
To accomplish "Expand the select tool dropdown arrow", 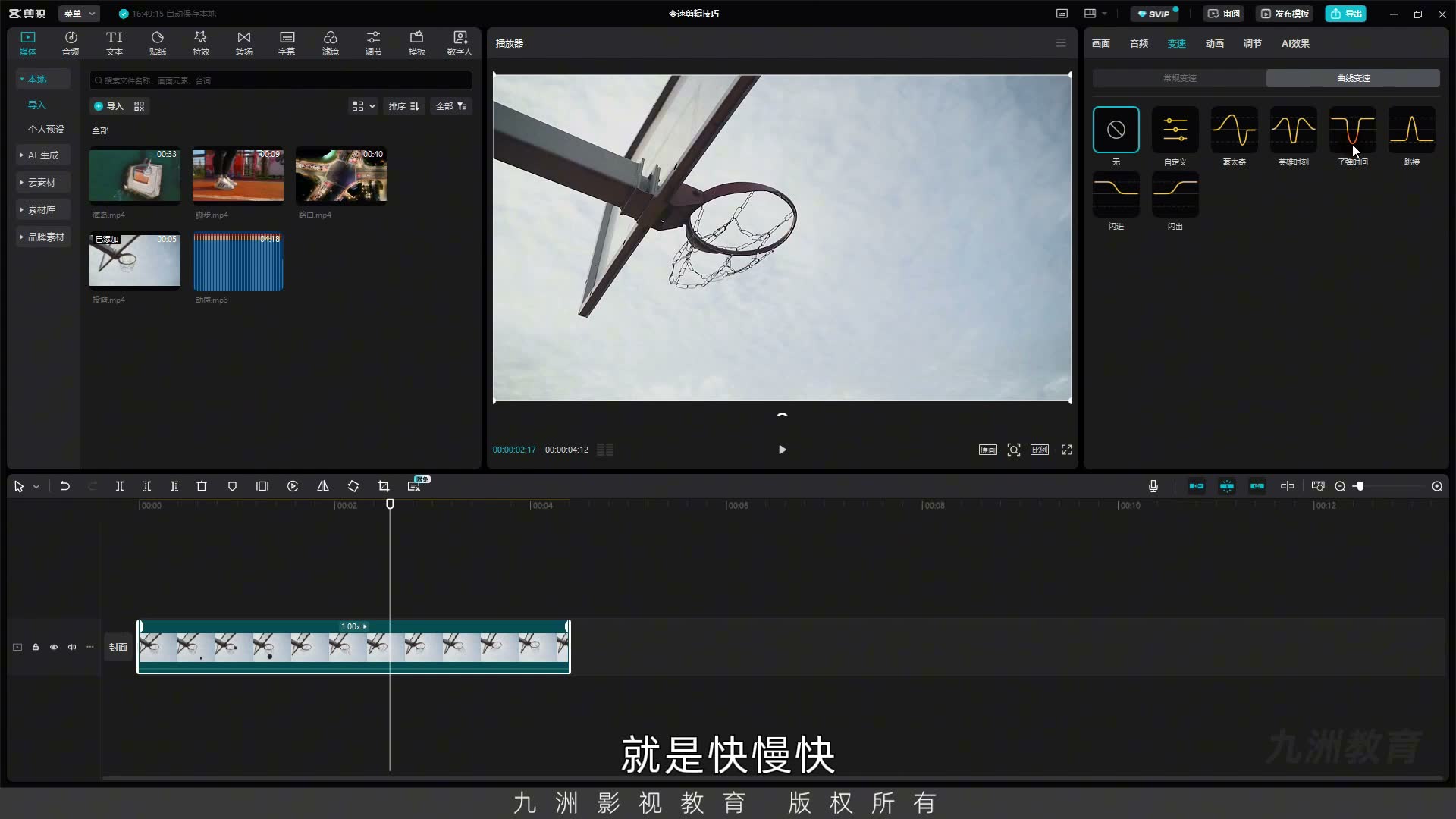I will point(36,487).
